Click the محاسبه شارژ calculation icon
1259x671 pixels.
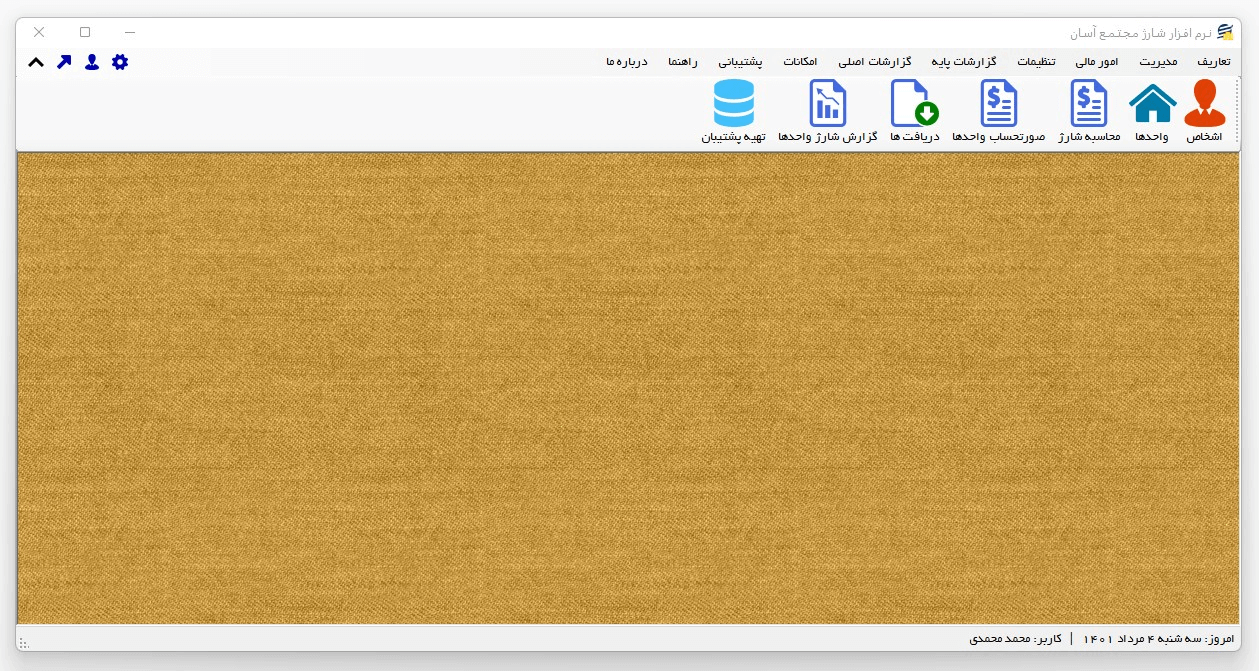pyautogui.click(x=1090, y=111)
